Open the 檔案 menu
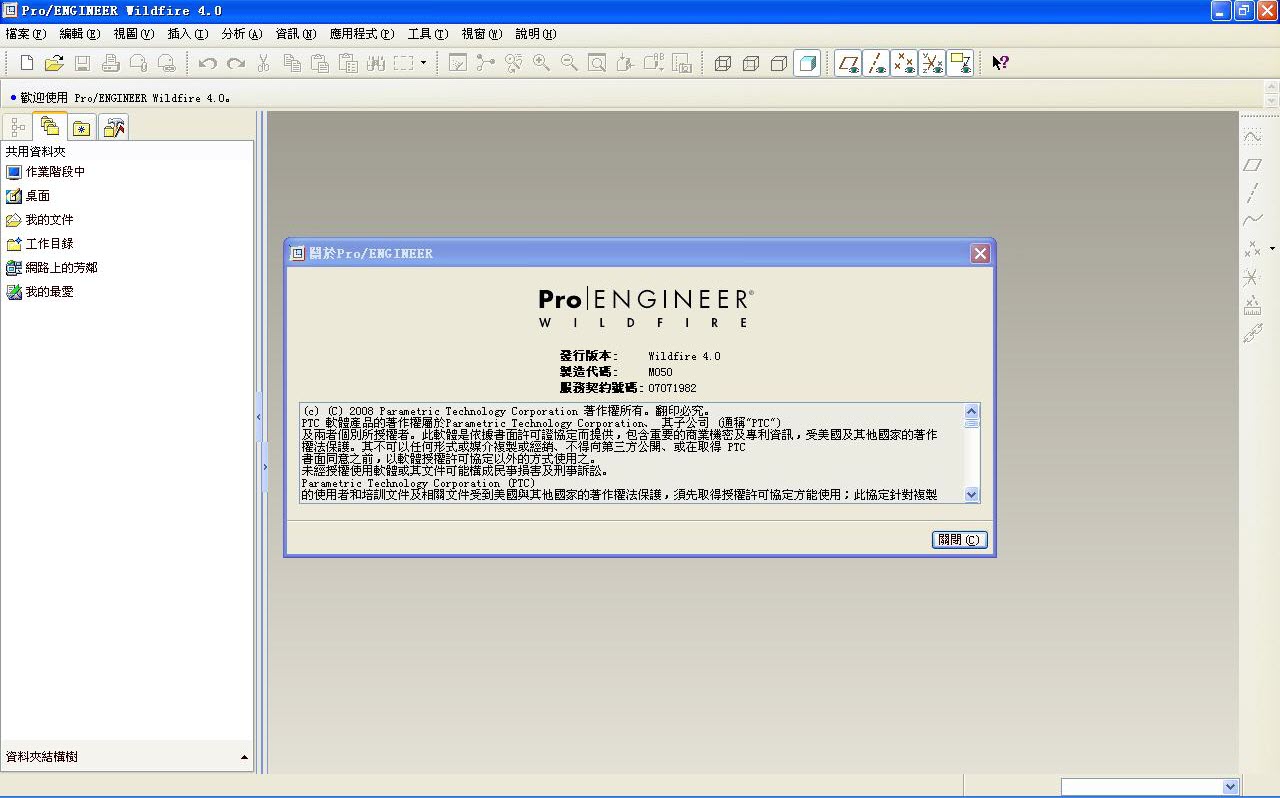Viewport: 1280px width, 798px height. (x=24, y=33)
